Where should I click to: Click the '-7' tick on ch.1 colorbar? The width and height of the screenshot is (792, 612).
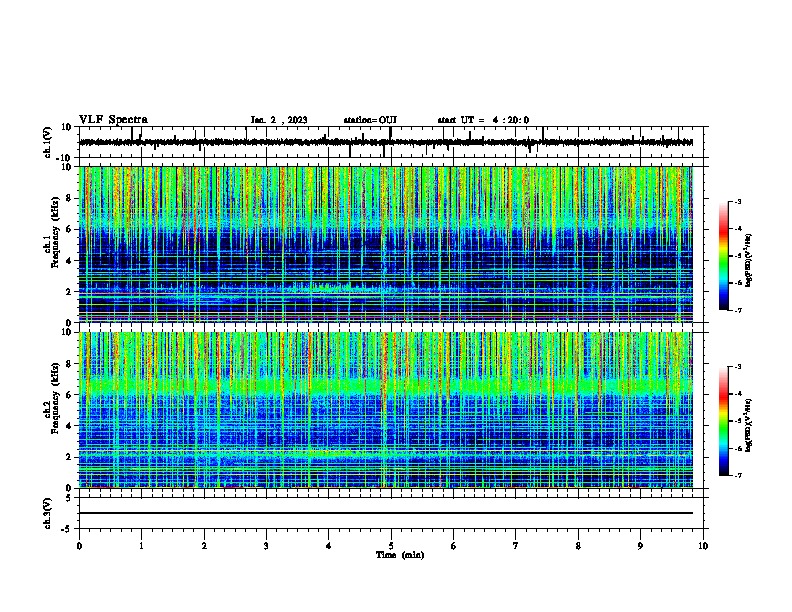pos(737,310)
